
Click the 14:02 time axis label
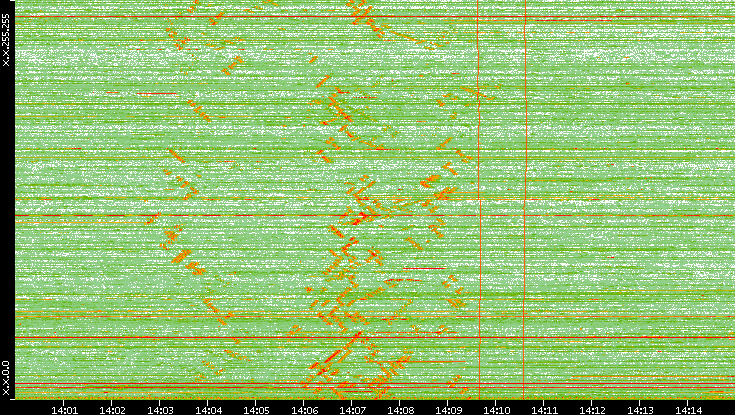pyautogui.click(x=112, y=411)
